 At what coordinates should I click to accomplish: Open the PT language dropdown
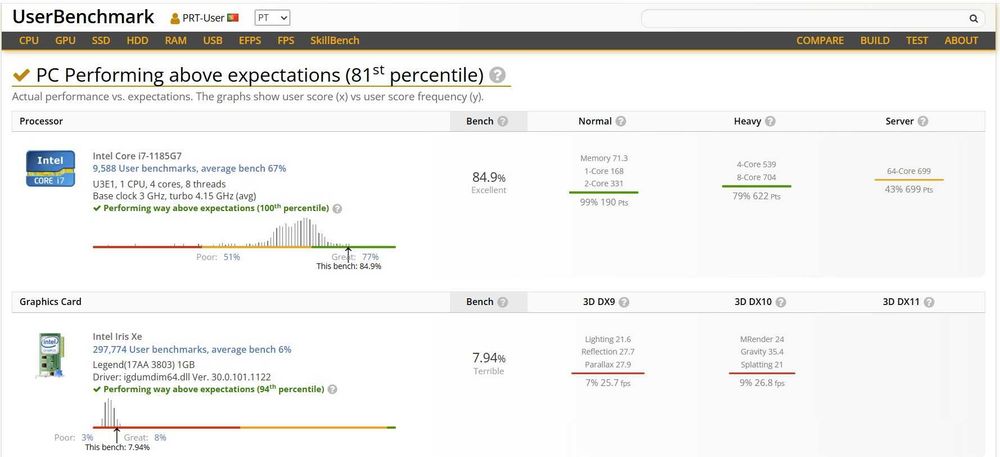click(x=272, y=18)
